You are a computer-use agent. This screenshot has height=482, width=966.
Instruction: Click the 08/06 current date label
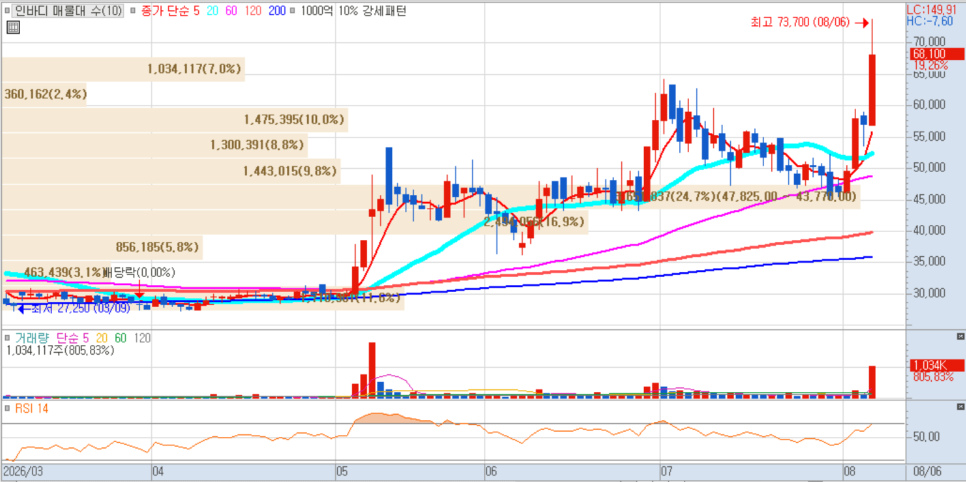[930, 472]
